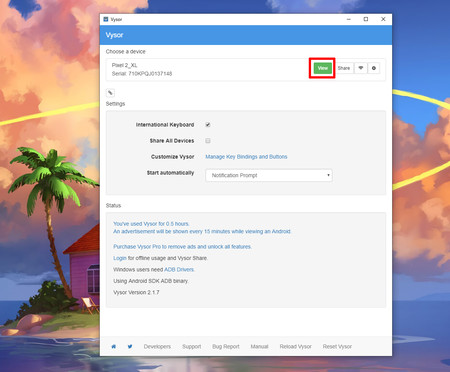Open the Developers footer link
450x372 pixels.
coord(157,347)
